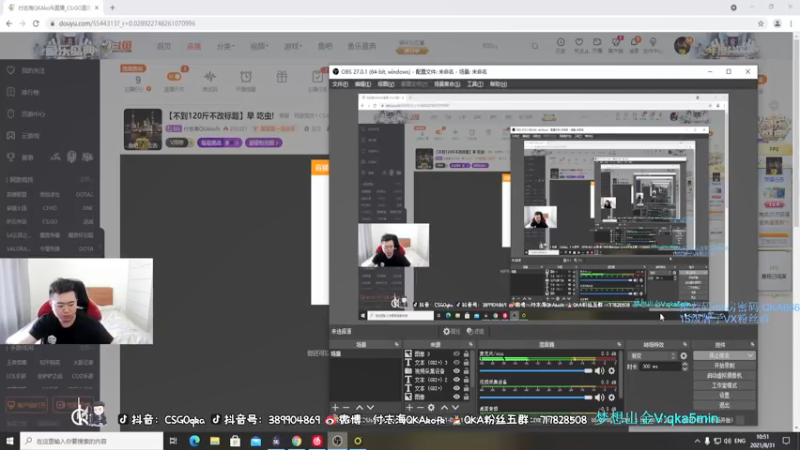Viewport: 800px width, 450px height.
Task: Click the alarm clock 开播提醒 icon
Action: pyautogui.click(x=246, y=77)
